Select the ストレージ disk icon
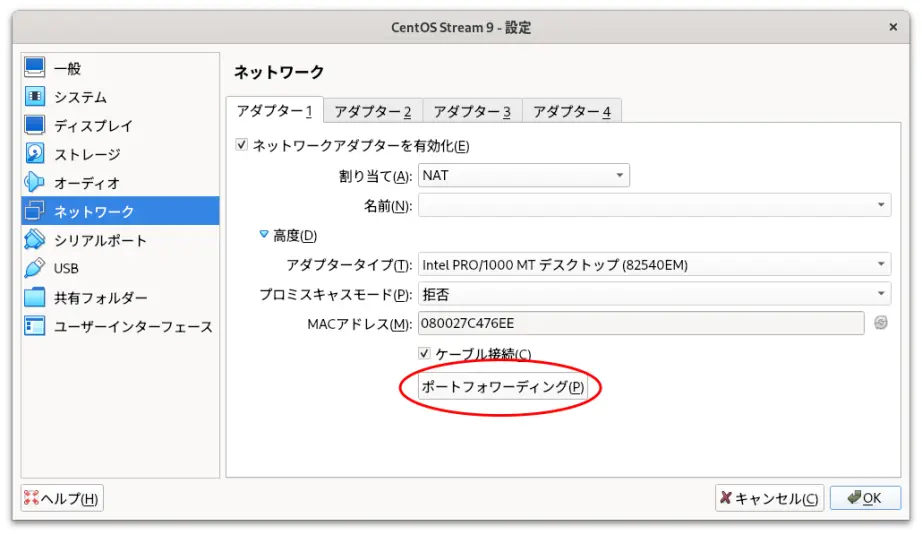 click(x=35, y=153)
